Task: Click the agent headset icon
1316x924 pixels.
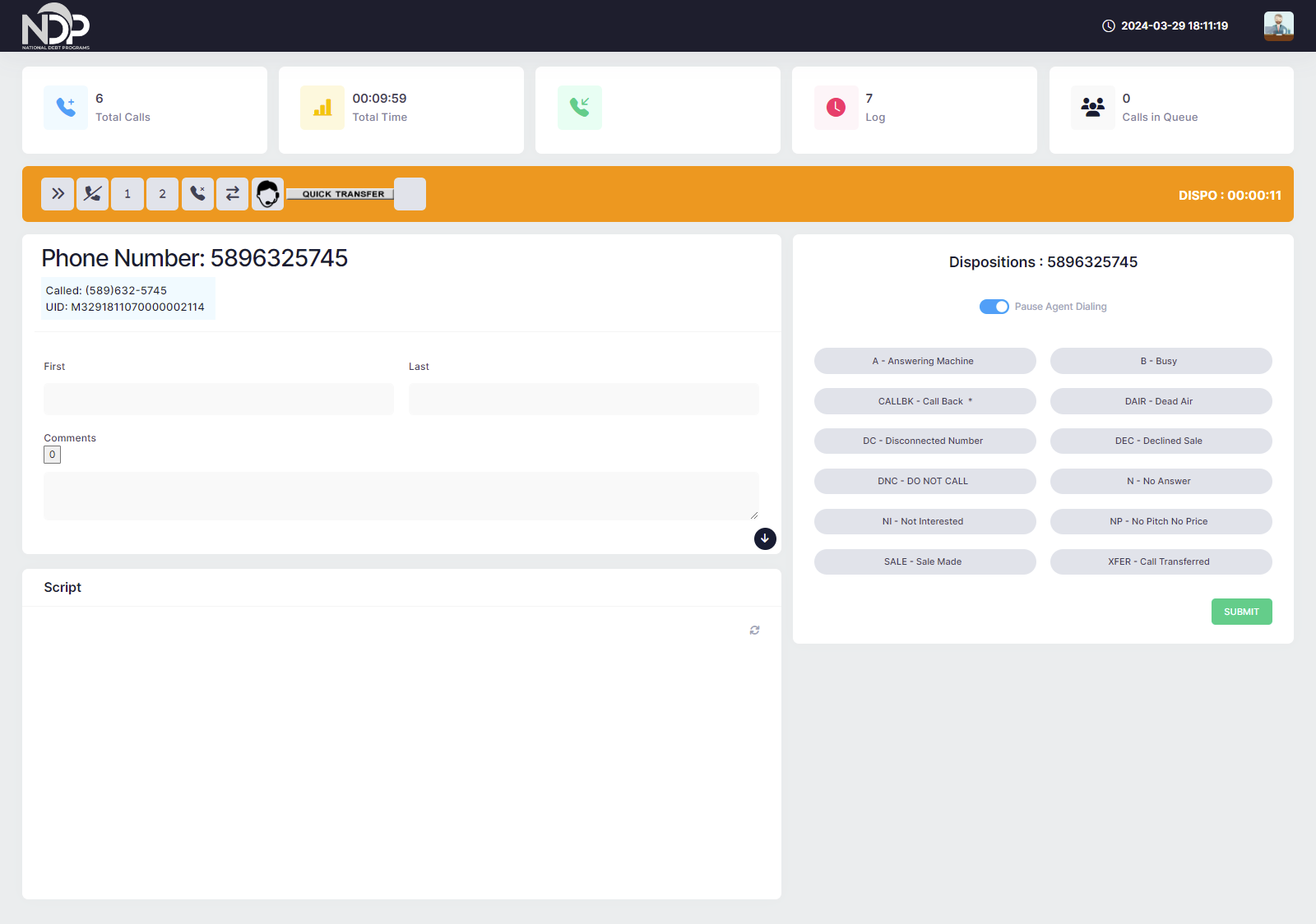Action: click(267, 194)
